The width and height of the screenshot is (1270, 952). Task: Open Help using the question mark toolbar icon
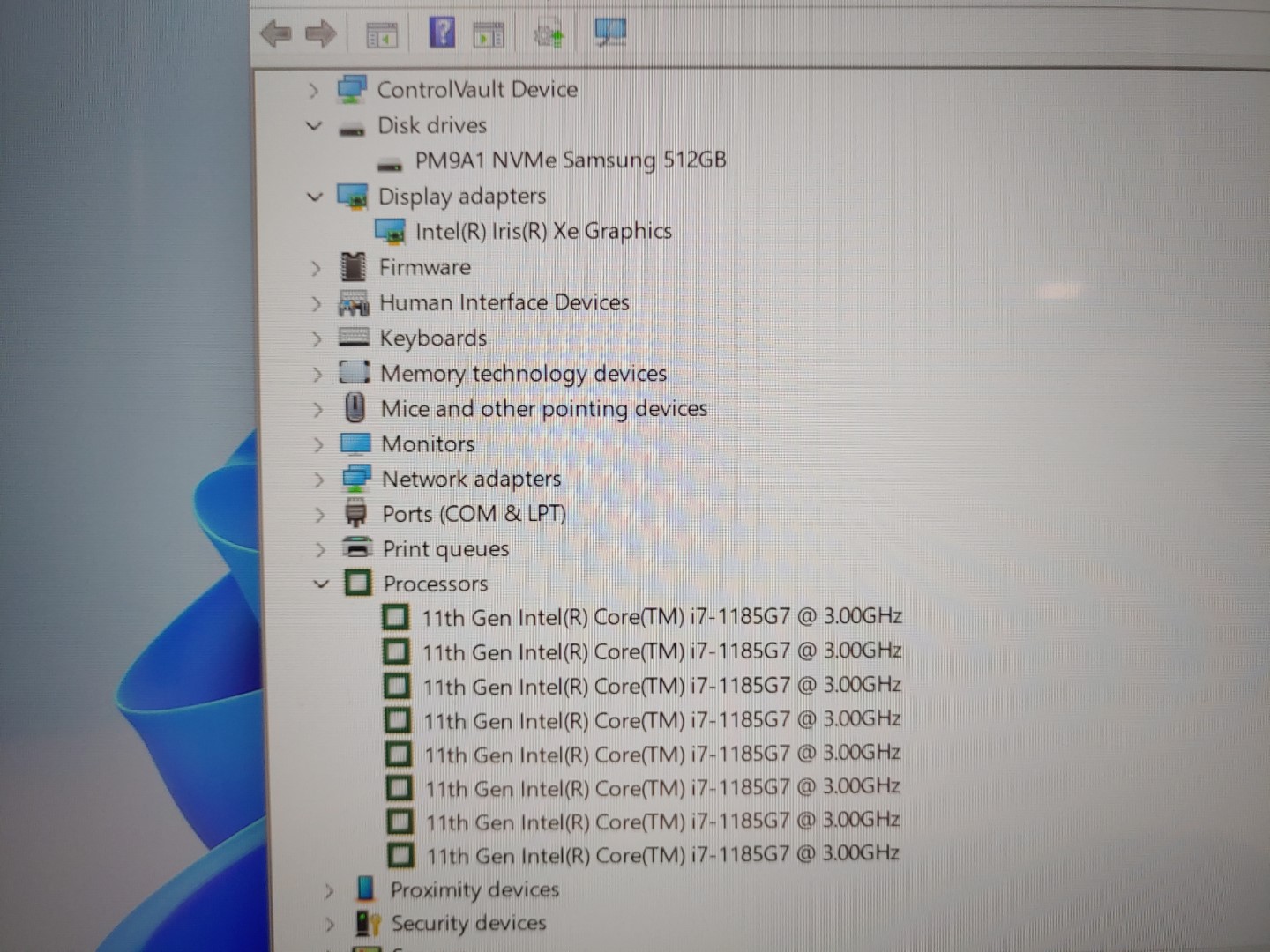(x=443, y=32)
